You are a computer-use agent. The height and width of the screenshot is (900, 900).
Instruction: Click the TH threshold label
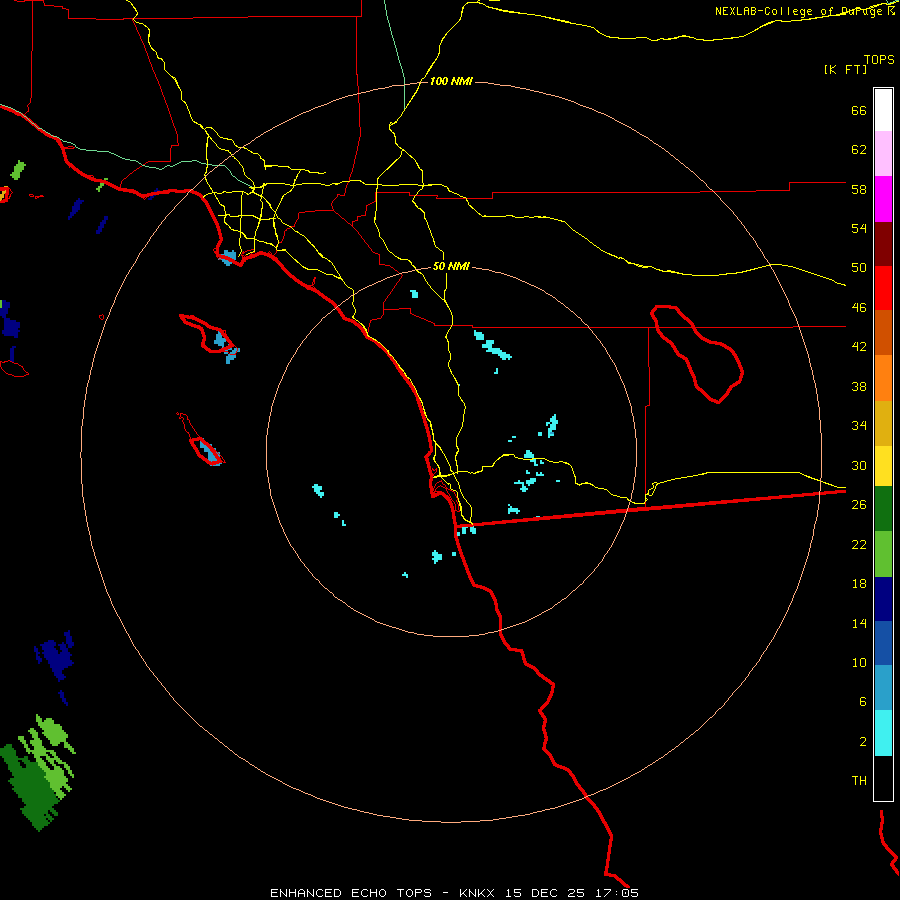click(x=859, y=781)
